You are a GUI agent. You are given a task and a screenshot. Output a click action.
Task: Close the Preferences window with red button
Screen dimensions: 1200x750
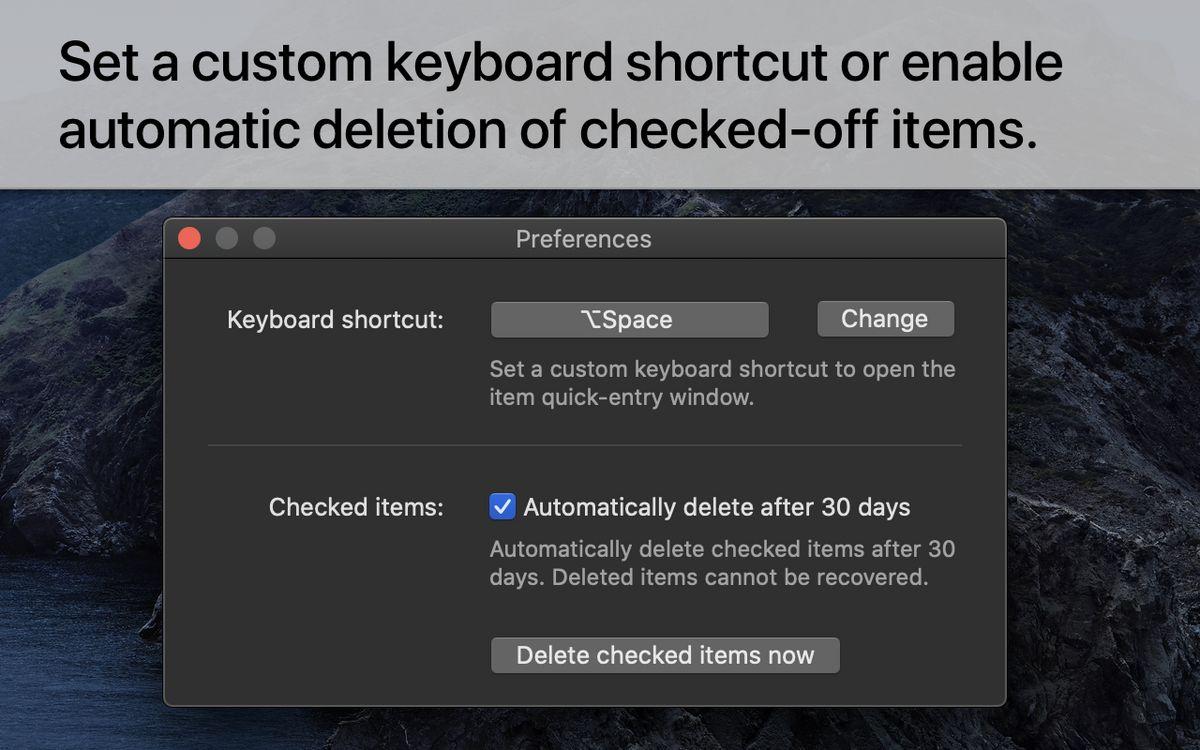pos(189,239)
